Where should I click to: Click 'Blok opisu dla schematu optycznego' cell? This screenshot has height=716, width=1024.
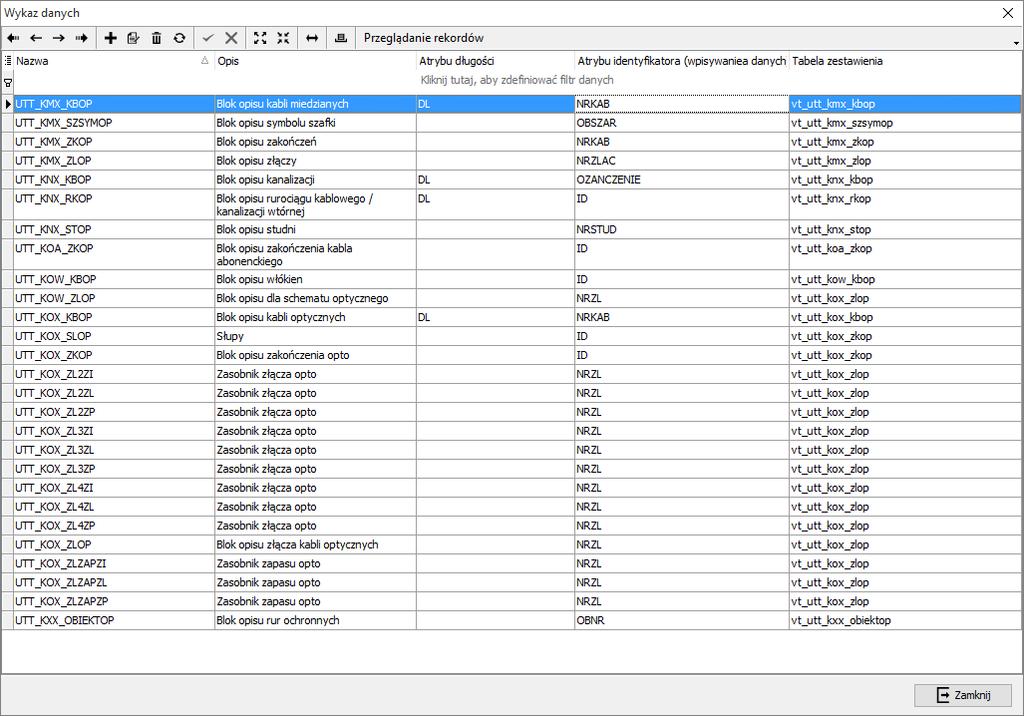pos(315,298)
